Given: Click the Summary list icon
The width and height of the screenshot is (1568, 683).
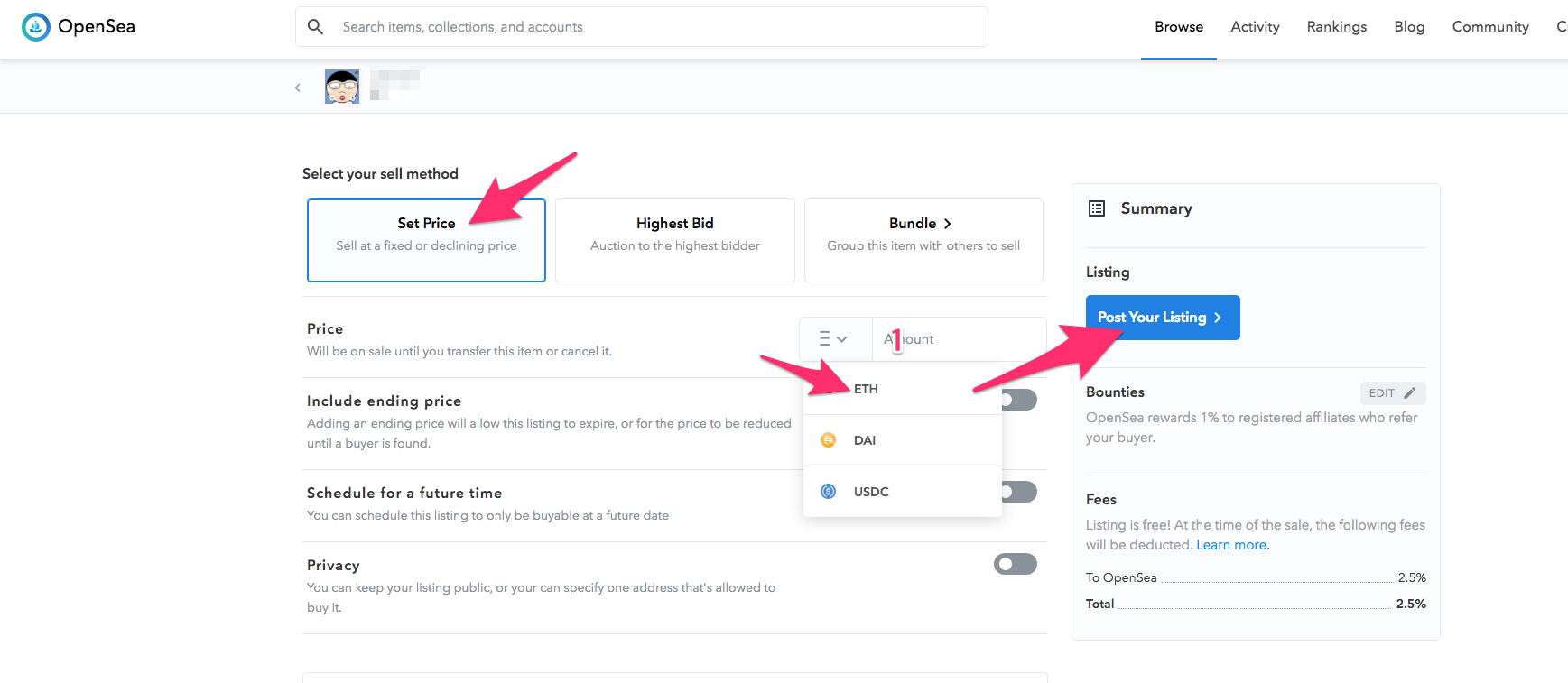Looking at the screenshot, I should tap(1097, 208).
